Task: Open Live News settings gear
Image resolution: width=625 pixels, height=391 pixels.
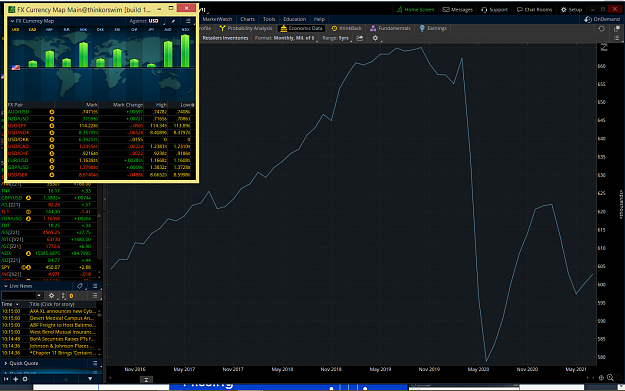Action: (x=51, y=296)
